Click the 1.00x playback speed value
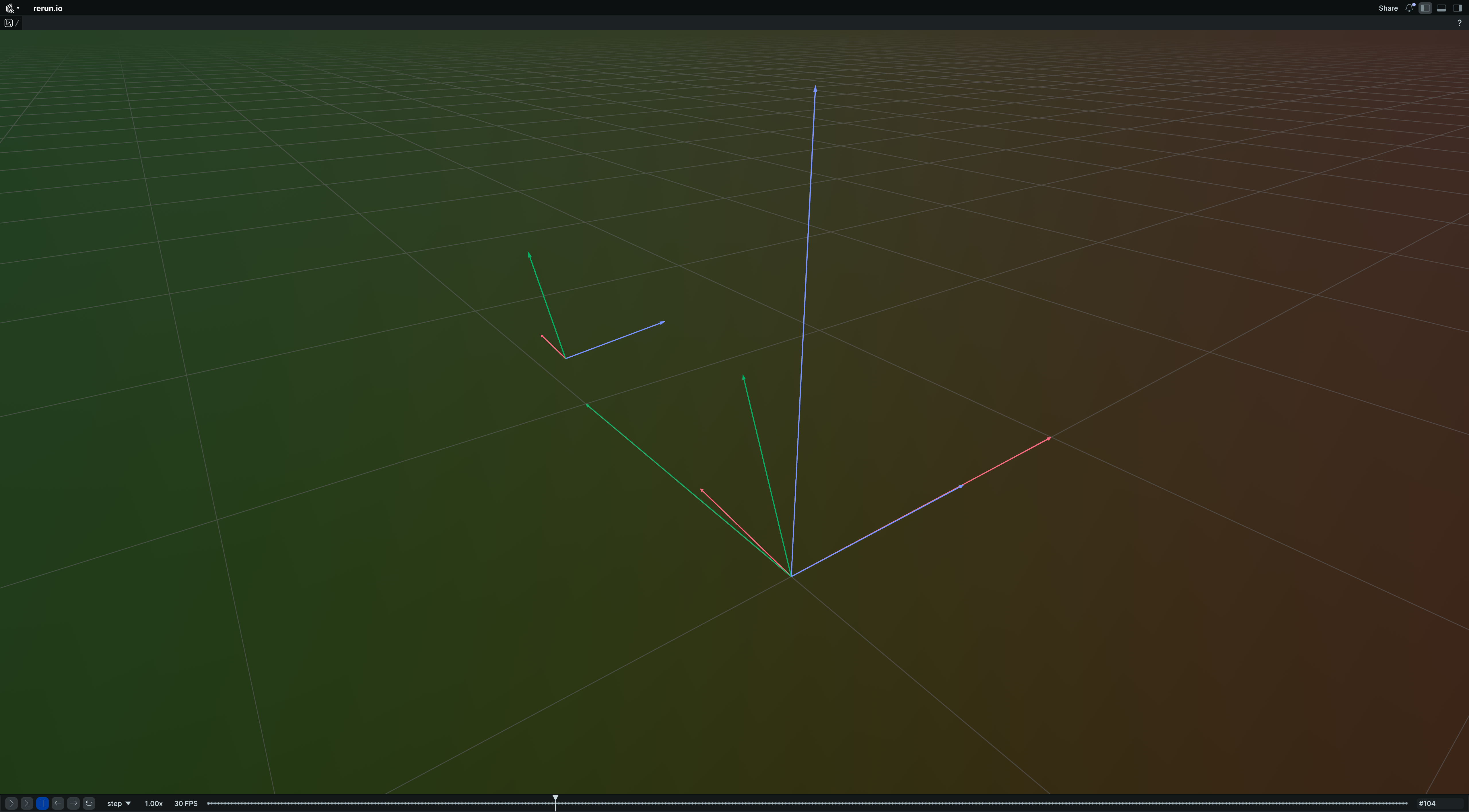The height and width of the screenshot is (812, 1469). coord(153,803)
